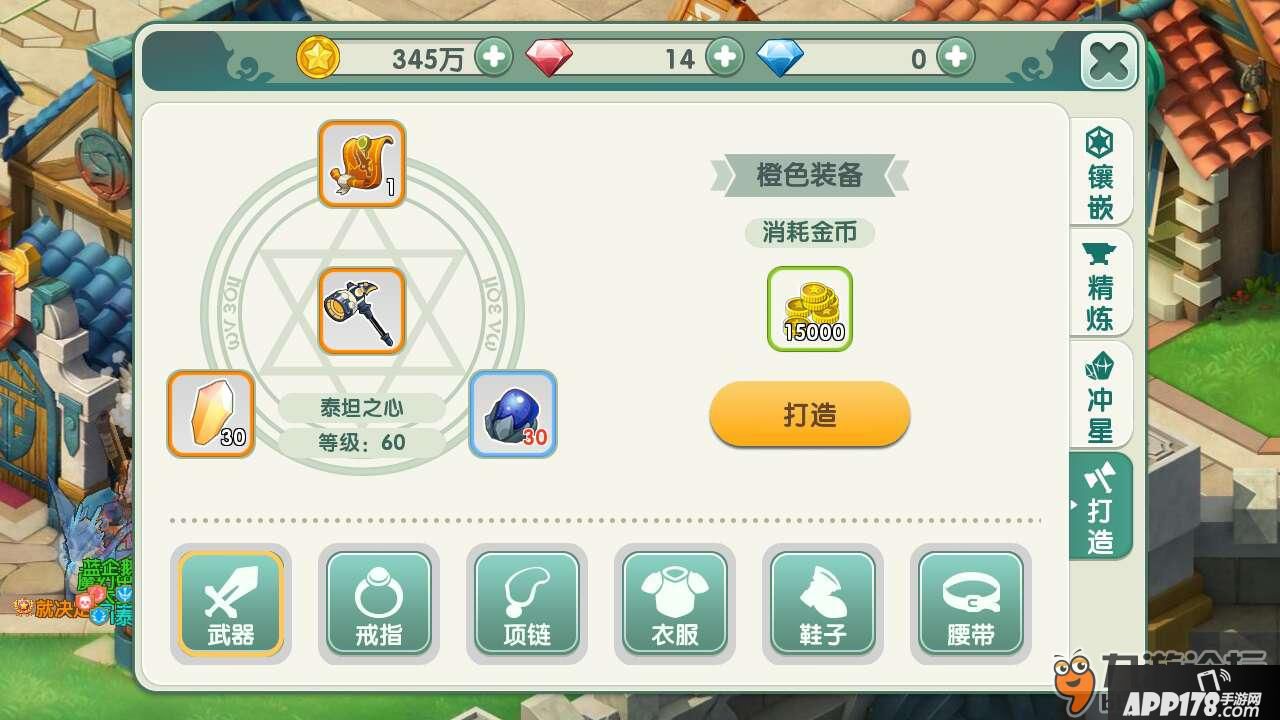Close the forging panel

click(x=1109, y=62)
